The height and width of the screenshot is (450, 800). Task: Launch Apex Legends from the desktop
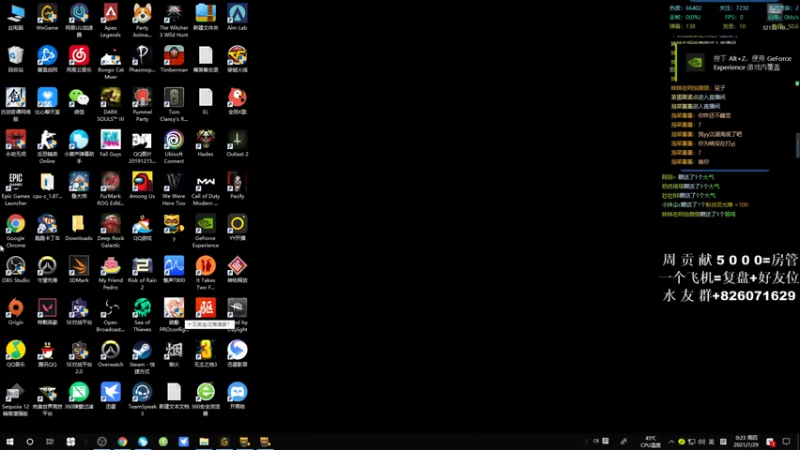coord(110,20)
